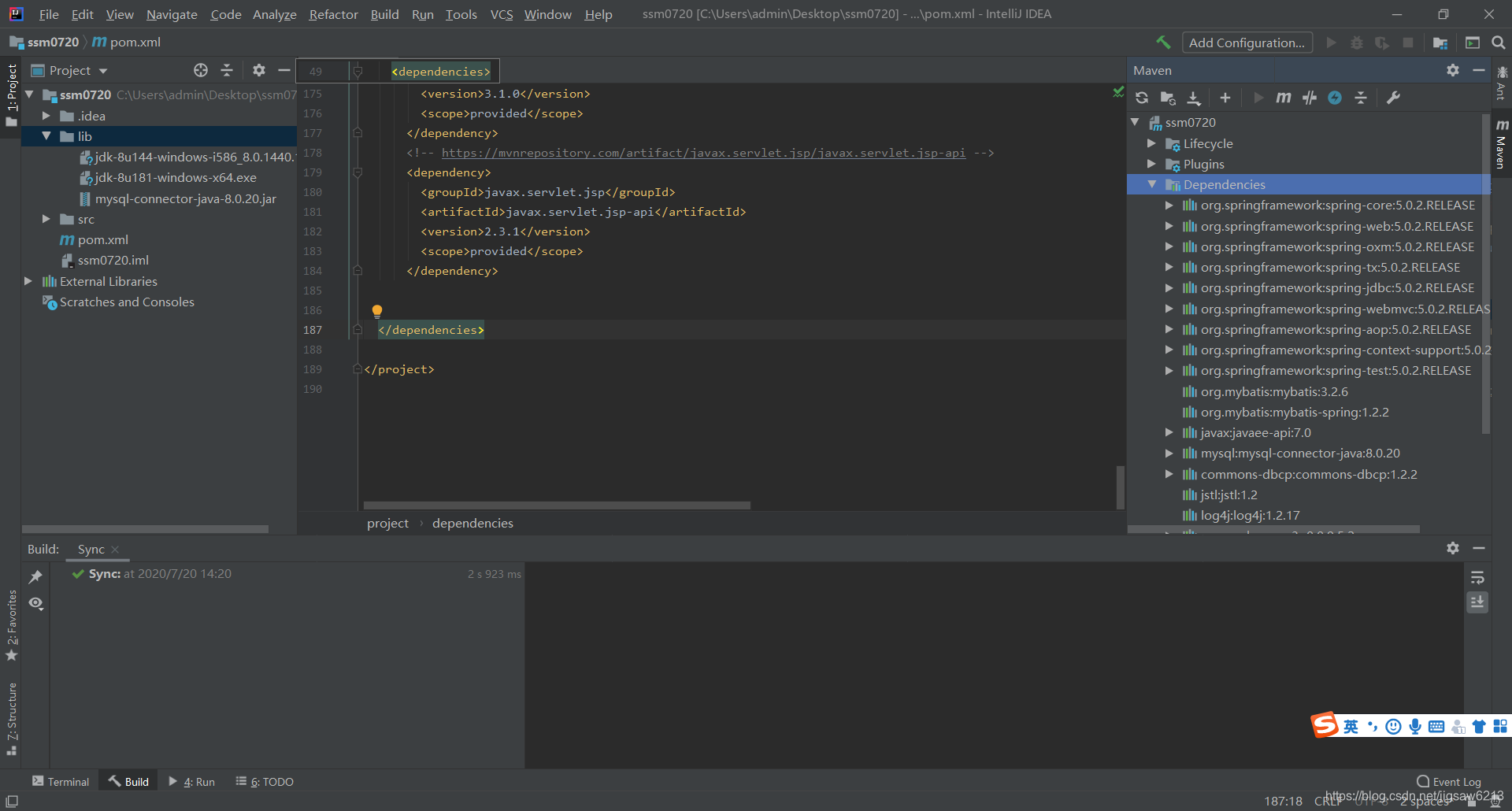
Task: Hide the Maven tool window
Action: [1479, 70]
